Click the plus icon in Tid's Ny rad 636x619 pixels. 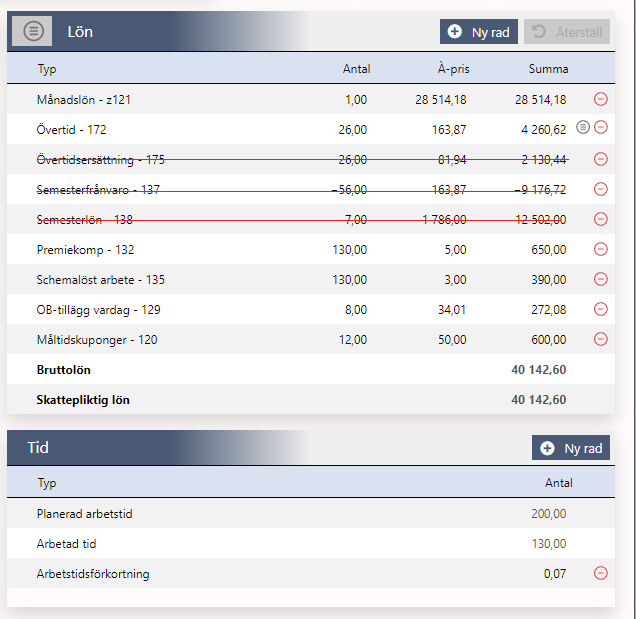[547, 448]
